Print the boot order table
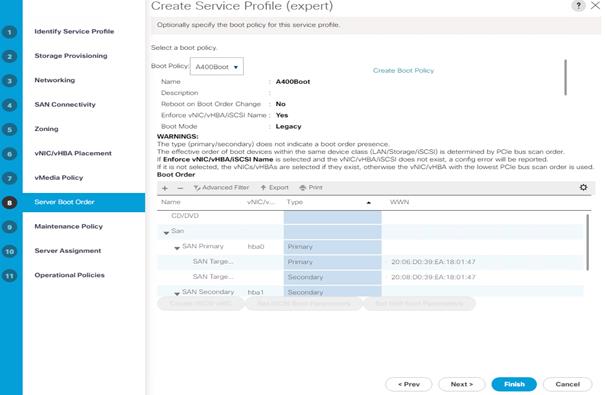605x395 pixels. (x=311, y=187)
